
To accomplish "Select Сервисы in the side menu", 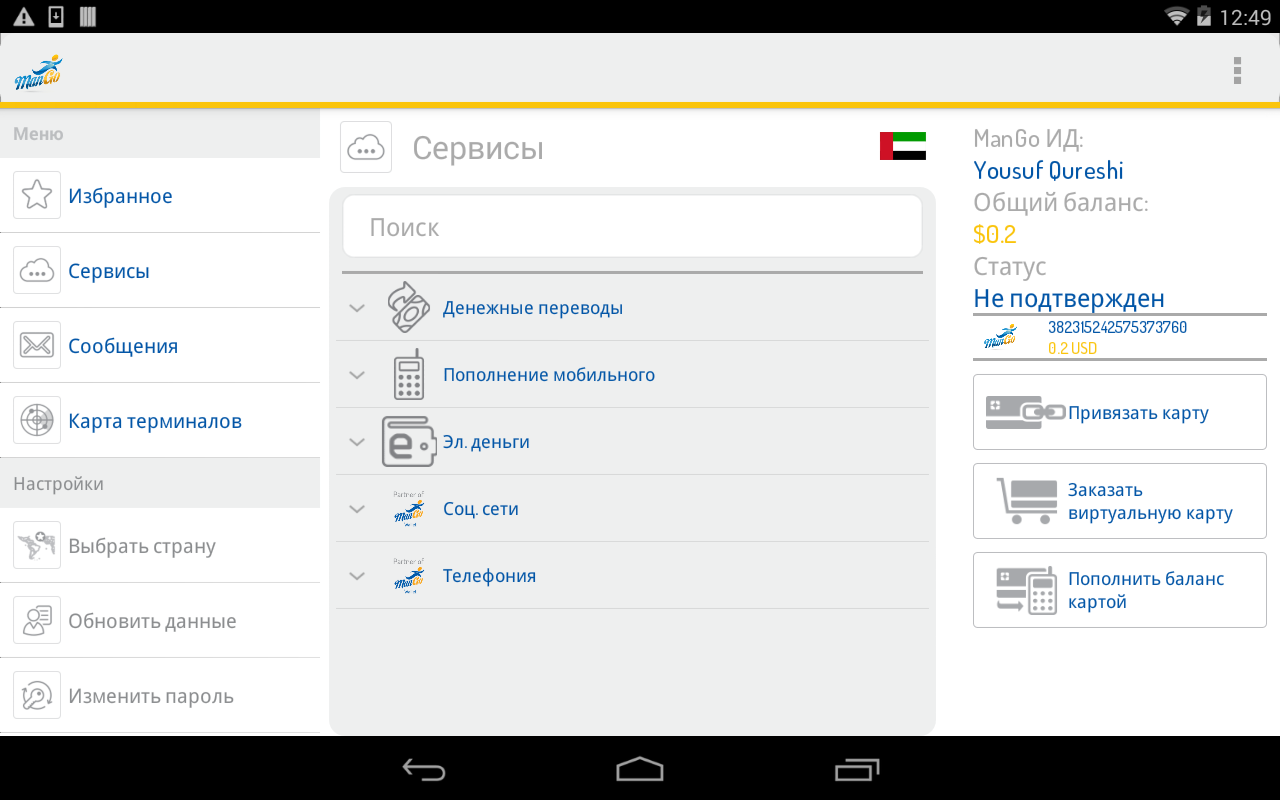I will coord(160,270).
